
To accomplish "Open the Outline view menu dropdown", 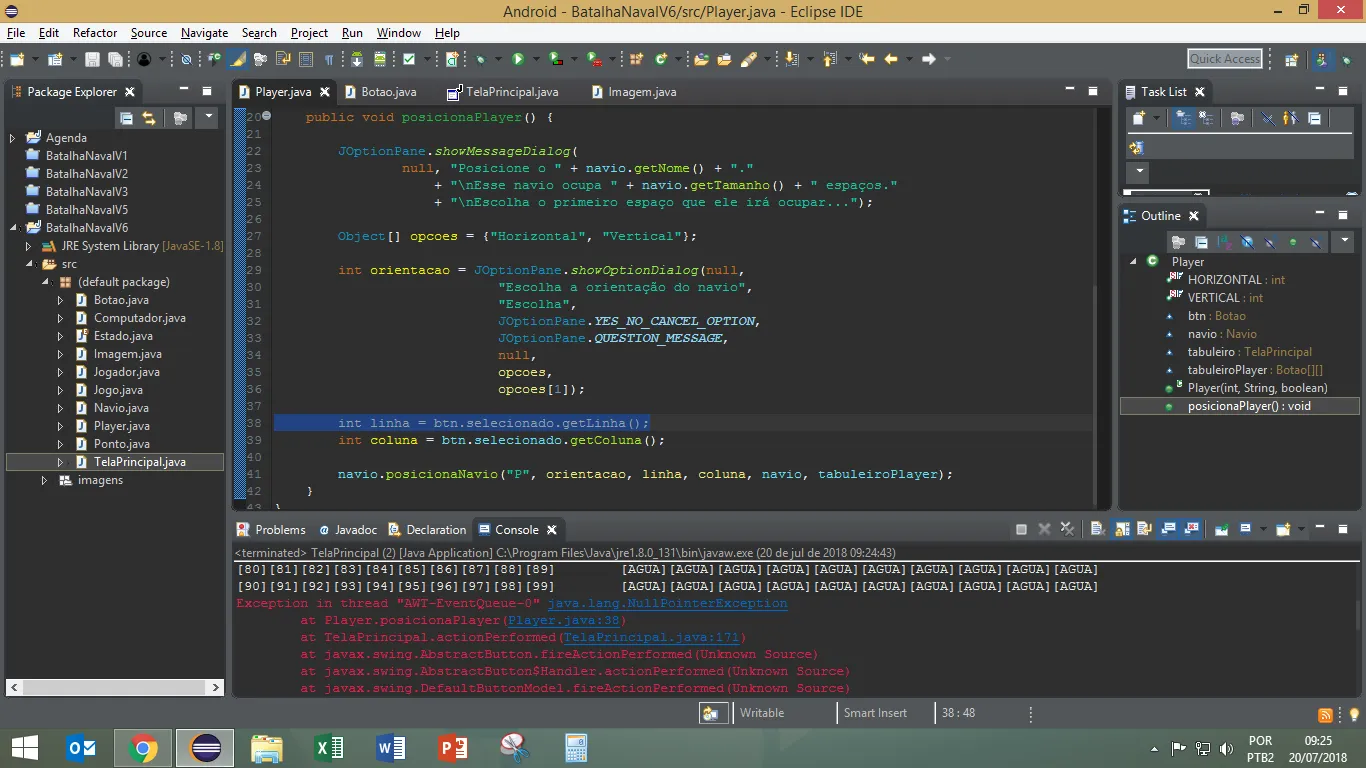I will tap(1345, 241).
